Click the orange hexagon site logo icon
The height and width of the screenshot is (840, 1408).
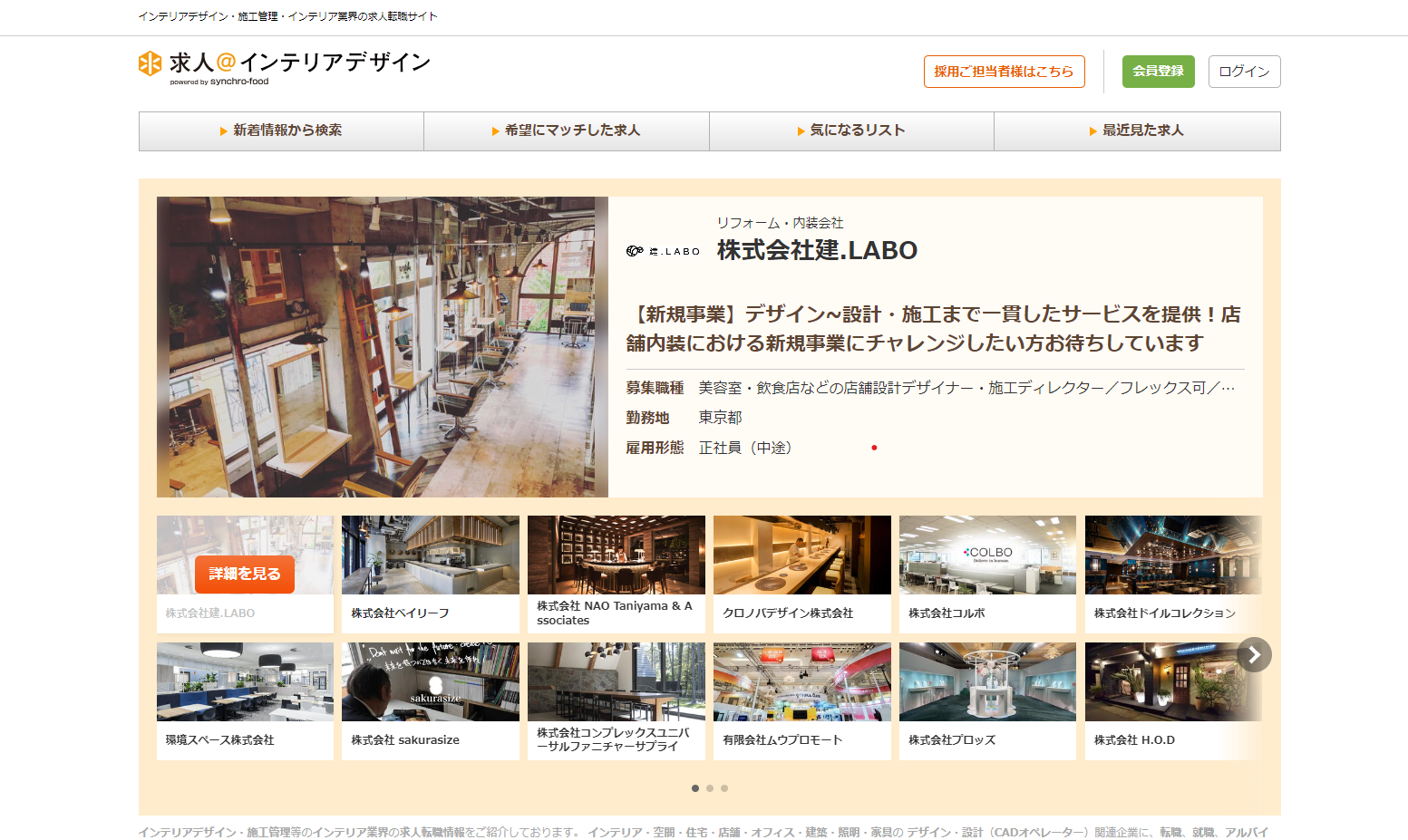tap(150, 63)
